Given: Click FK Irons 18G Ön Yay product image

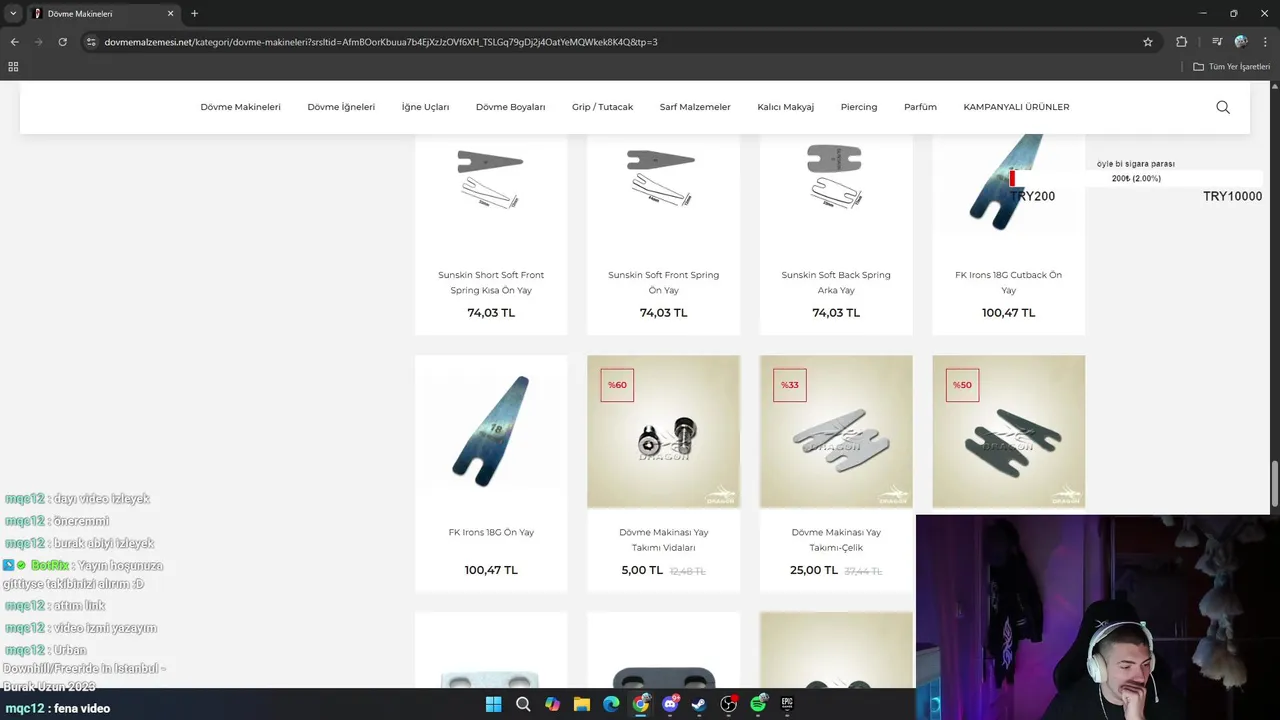Looking at the screenshot, I should [x=491, y=431].
